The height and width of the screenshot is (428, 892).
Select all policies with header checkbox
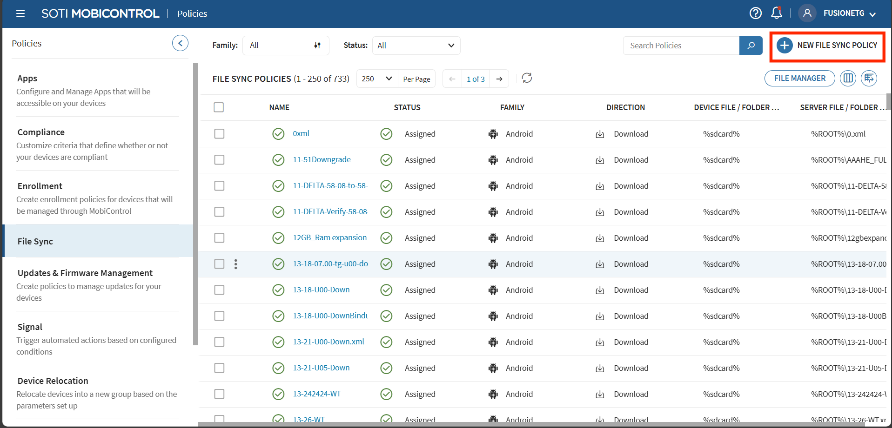coord(219,107)
